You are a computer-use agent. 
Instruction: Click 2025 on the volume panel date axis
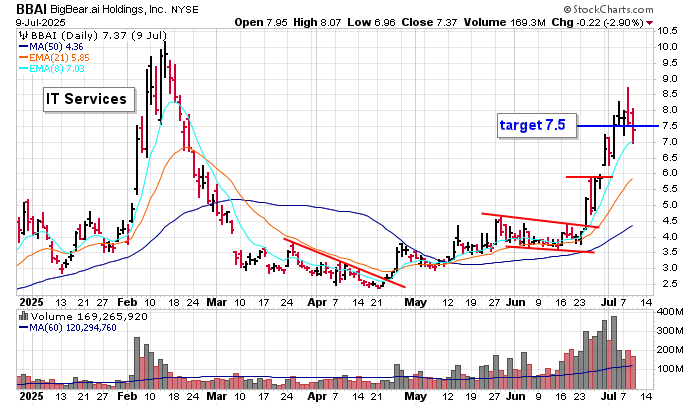click(x=31, y=396)
